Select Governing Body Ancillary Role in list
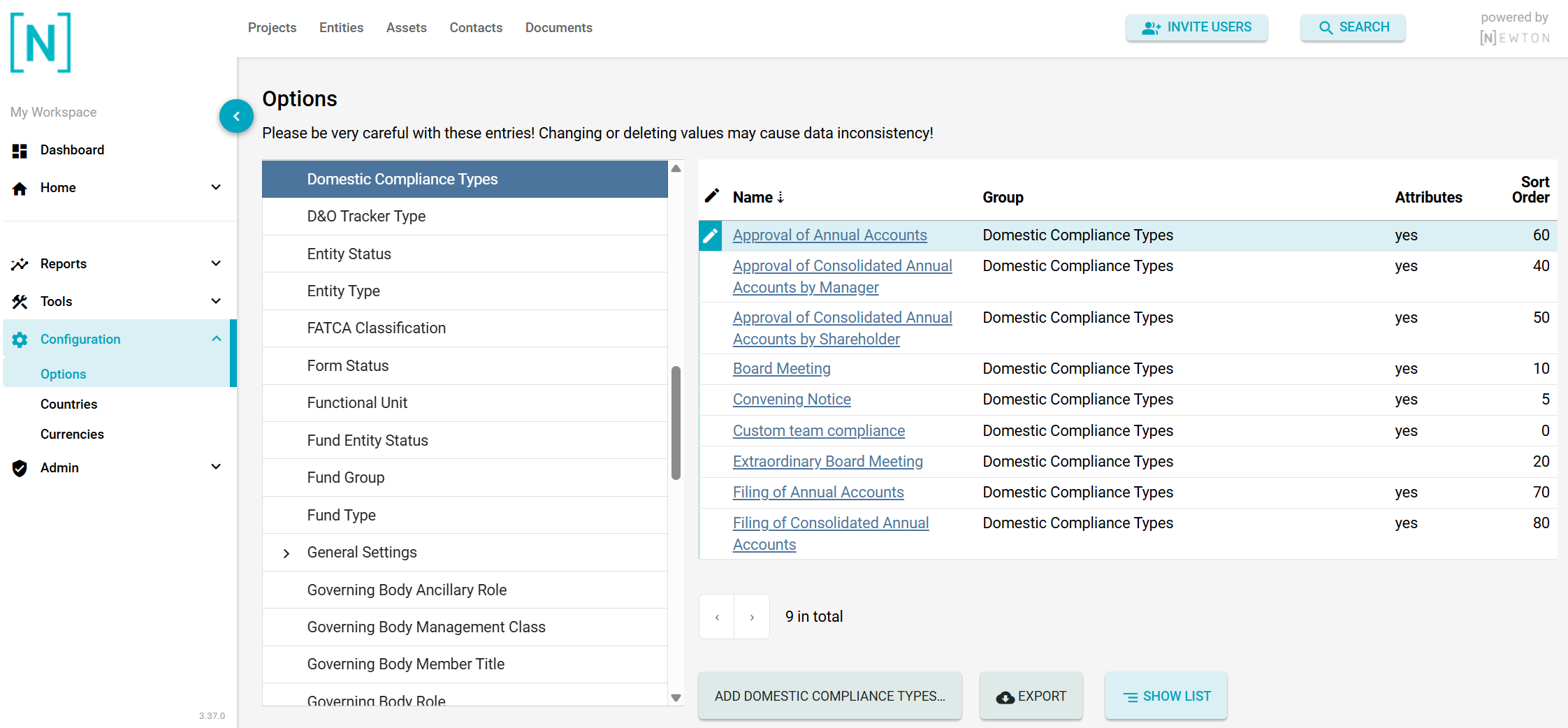 click(x=465, y=590)
